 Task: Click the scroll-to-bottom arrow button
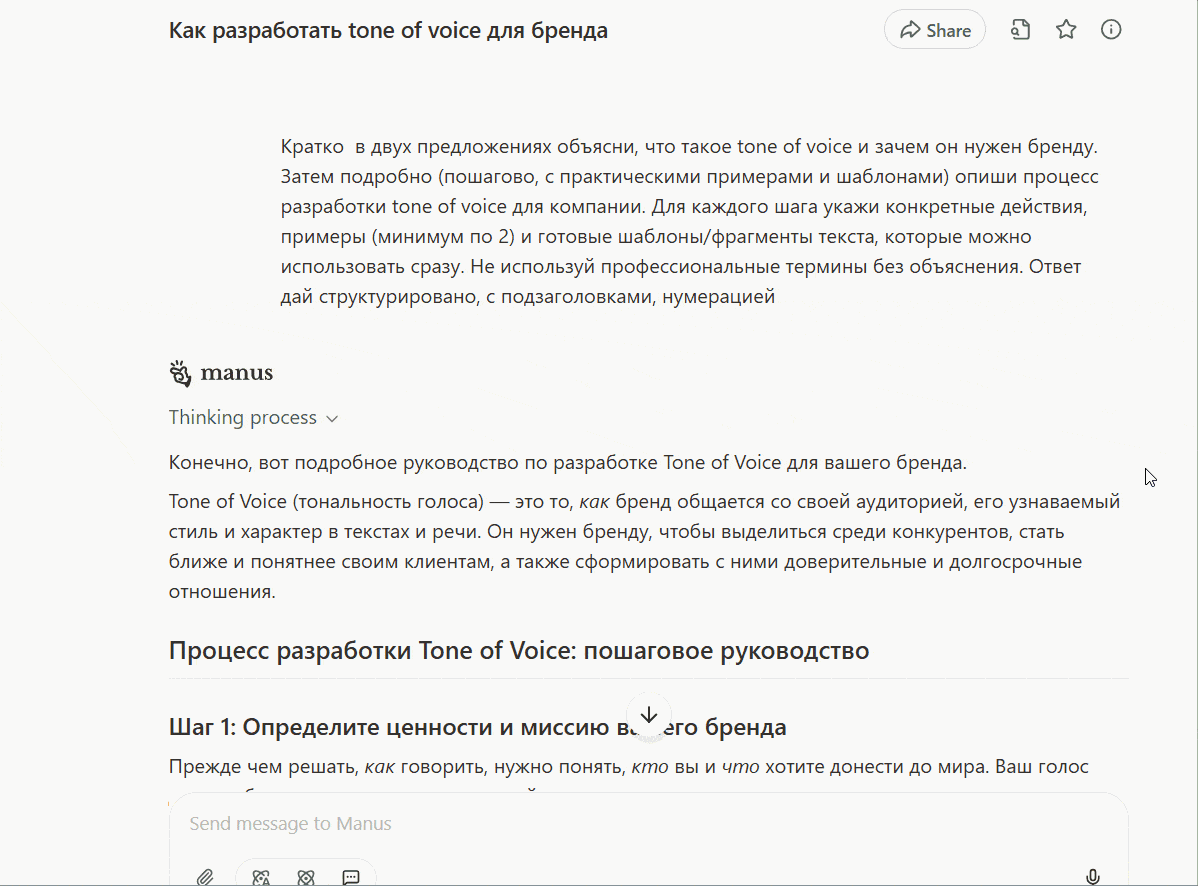(x=649, y=715)
